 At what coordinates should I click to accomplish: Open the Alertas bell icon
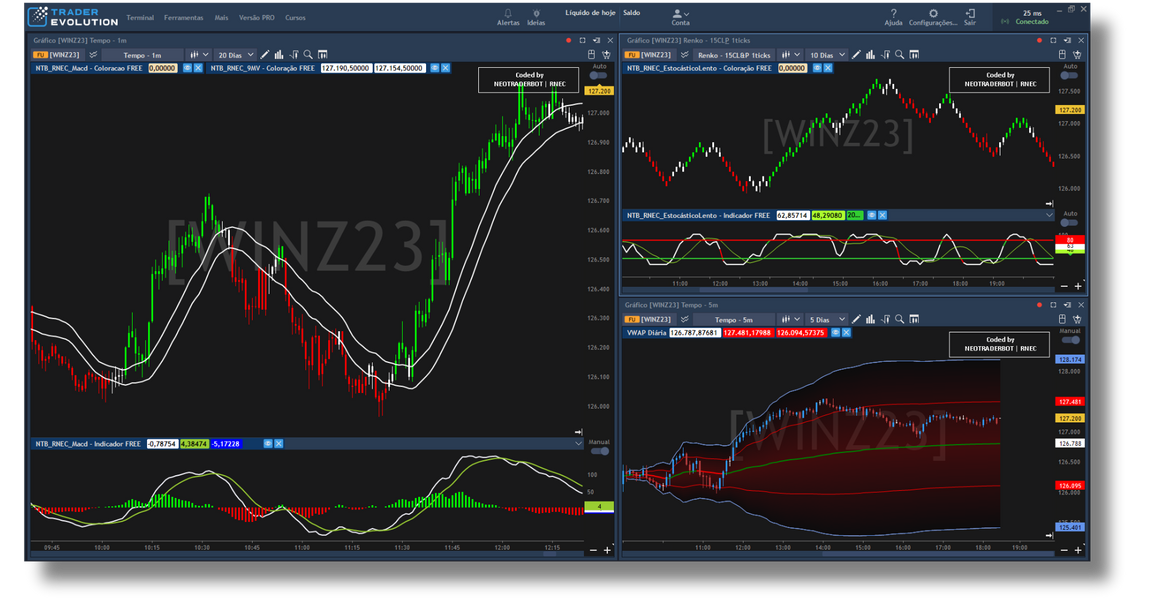click(x=508, y=14)
